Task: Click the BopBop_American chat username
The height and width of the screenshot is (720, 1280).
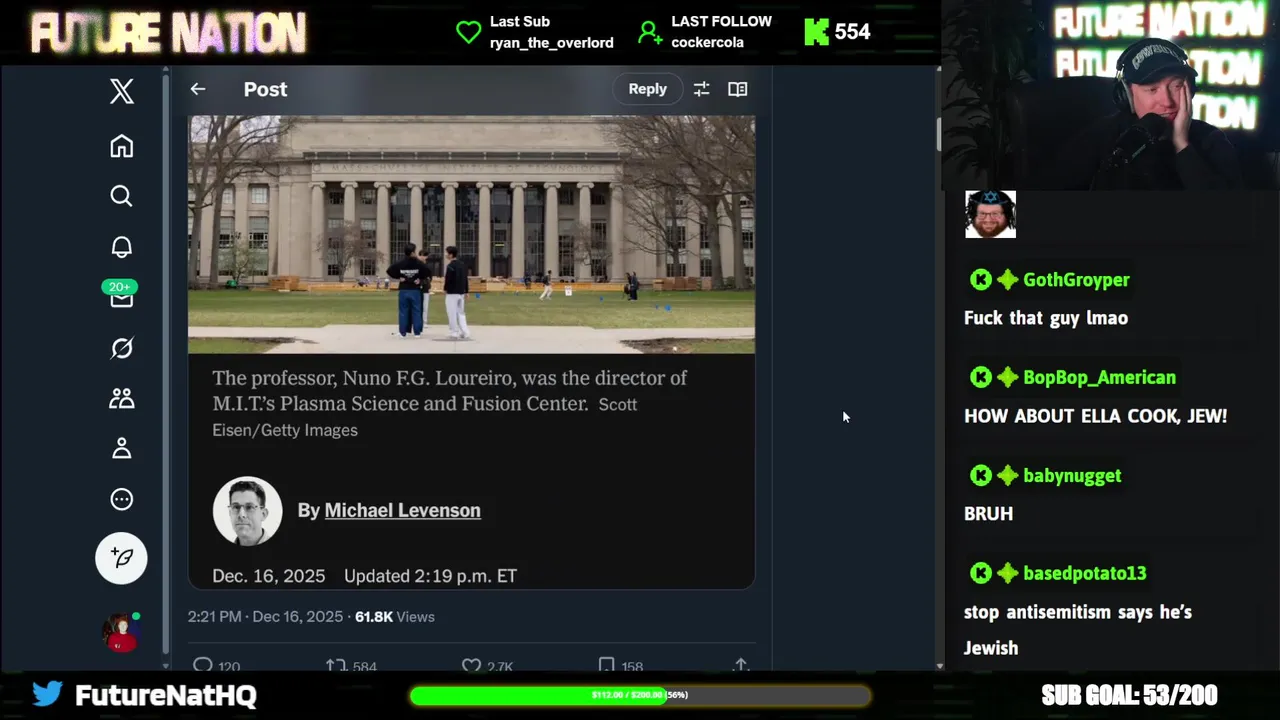Action: click(x=1099, y=378)
